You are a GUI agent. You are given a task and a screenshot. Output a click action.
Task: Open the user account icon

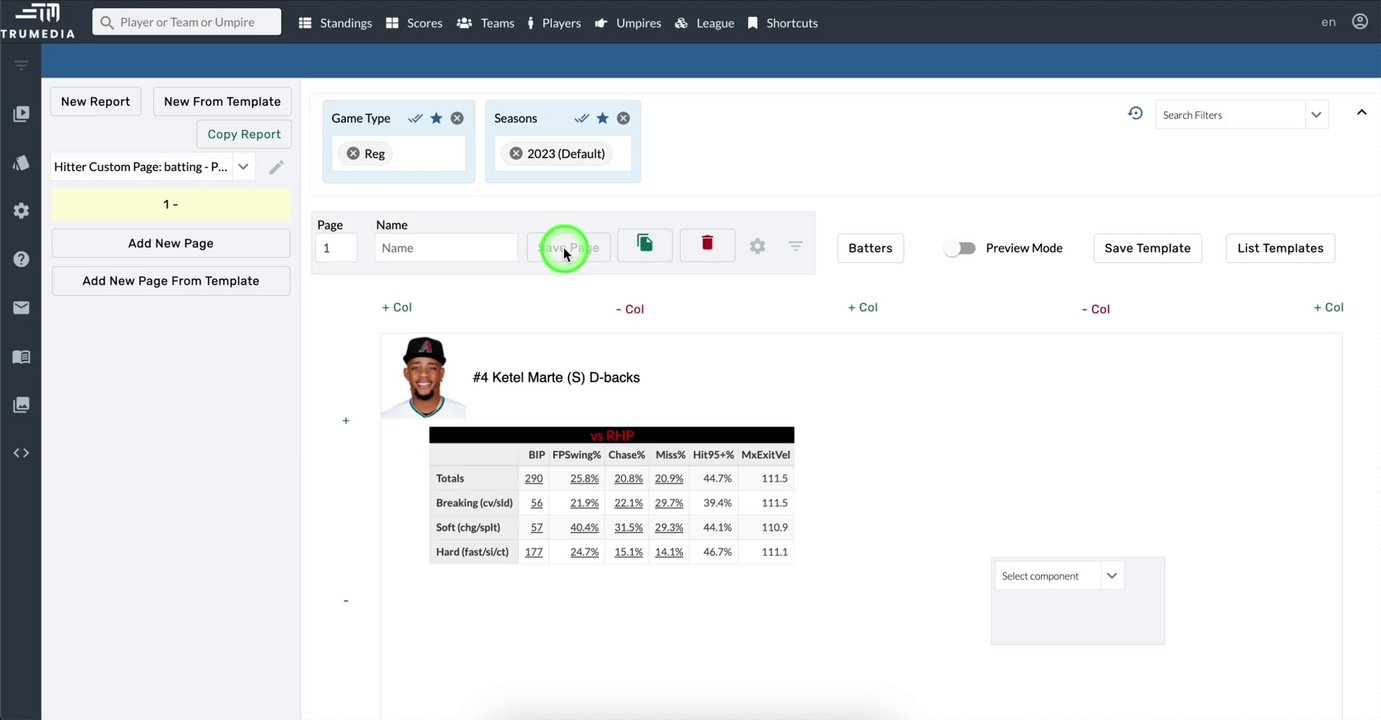pyautogui.click(x=1360, y=21)
